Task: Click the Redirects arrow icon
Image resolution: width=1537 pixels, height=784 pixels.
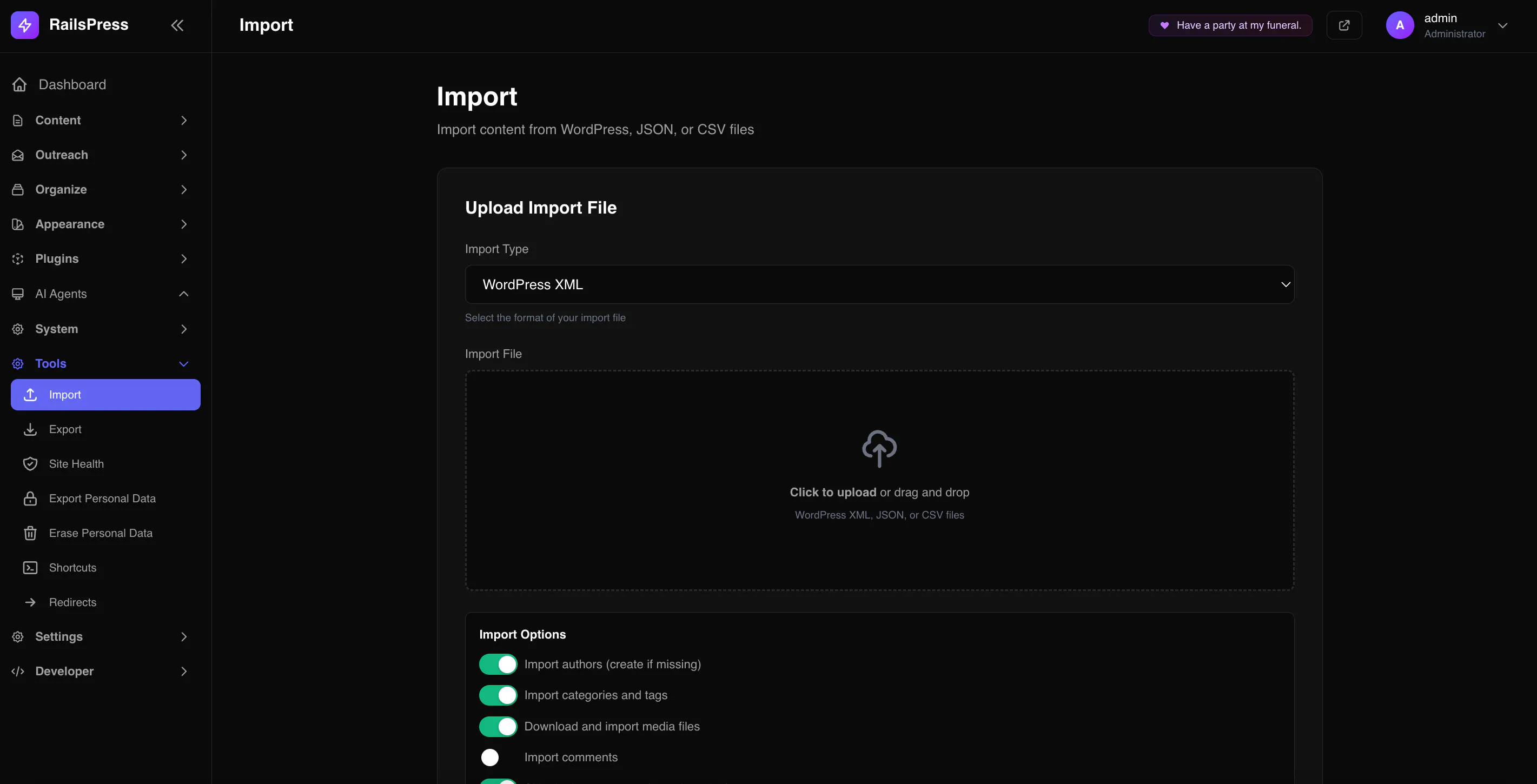Action: click(x=30, y=603)
